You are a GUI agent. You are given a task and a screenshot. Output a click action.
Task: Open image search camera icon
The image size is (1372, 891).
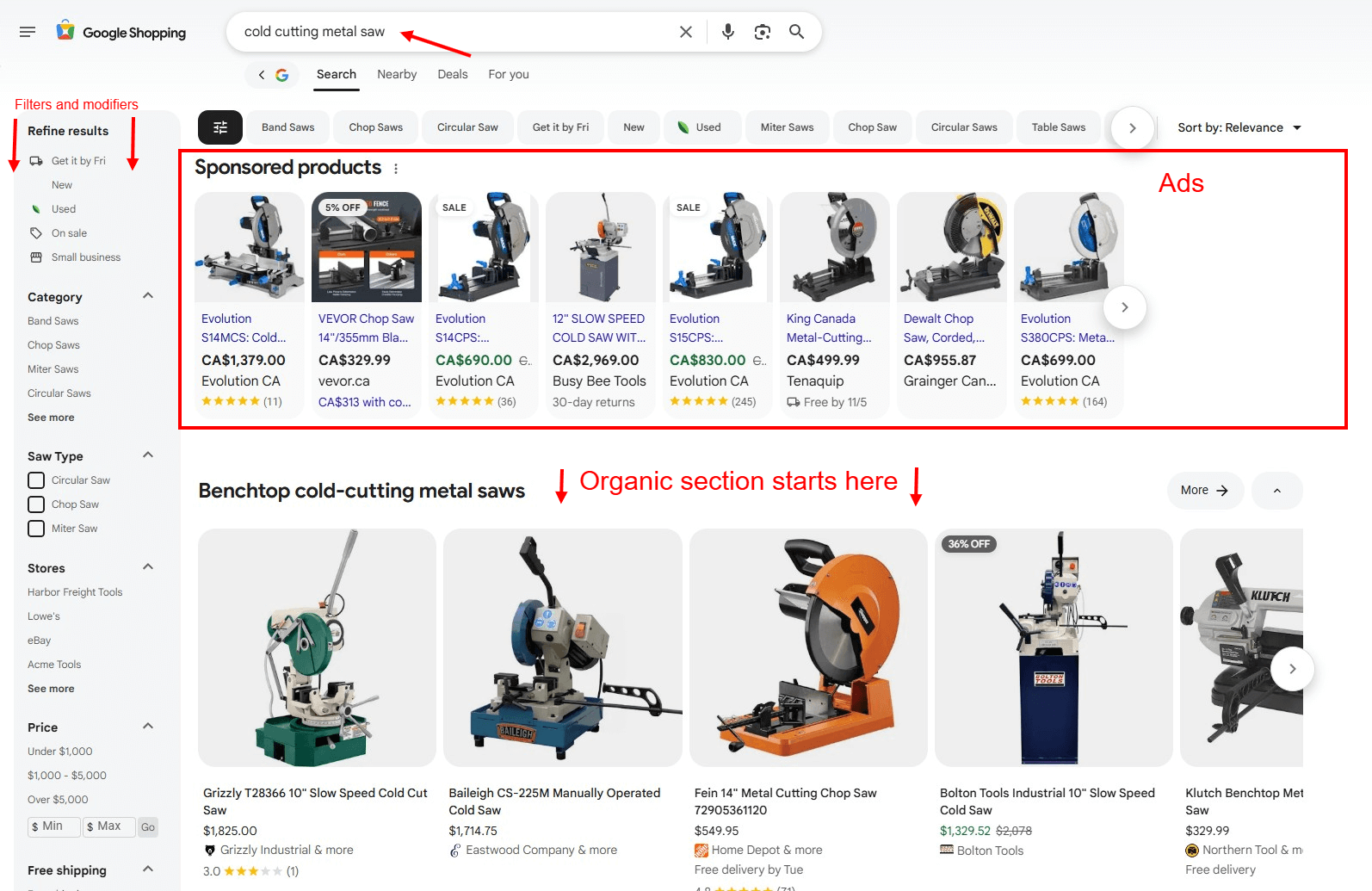[763, 32]
